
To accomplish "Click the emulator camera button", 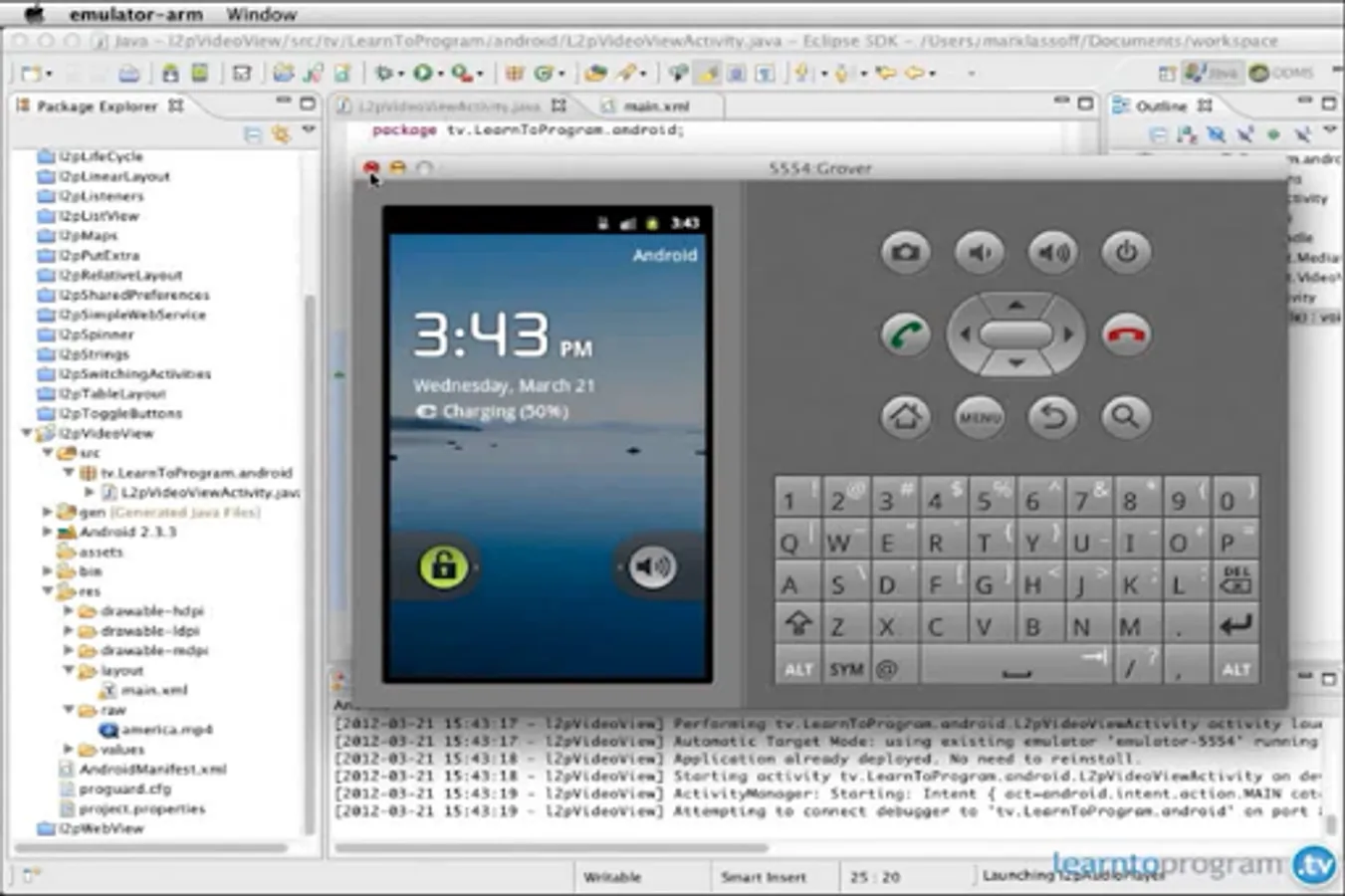I will coord(905,252).
